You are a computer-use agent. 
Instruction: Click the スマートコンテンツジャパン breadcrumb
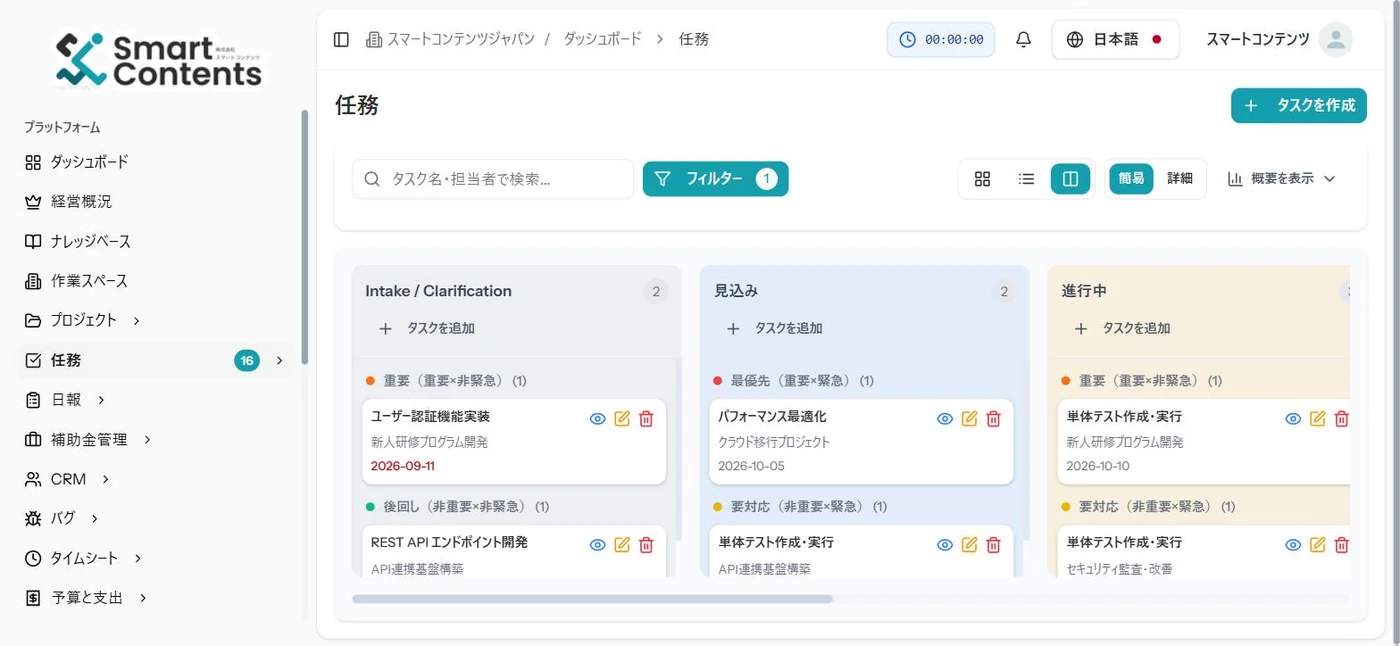pos(450,40)
